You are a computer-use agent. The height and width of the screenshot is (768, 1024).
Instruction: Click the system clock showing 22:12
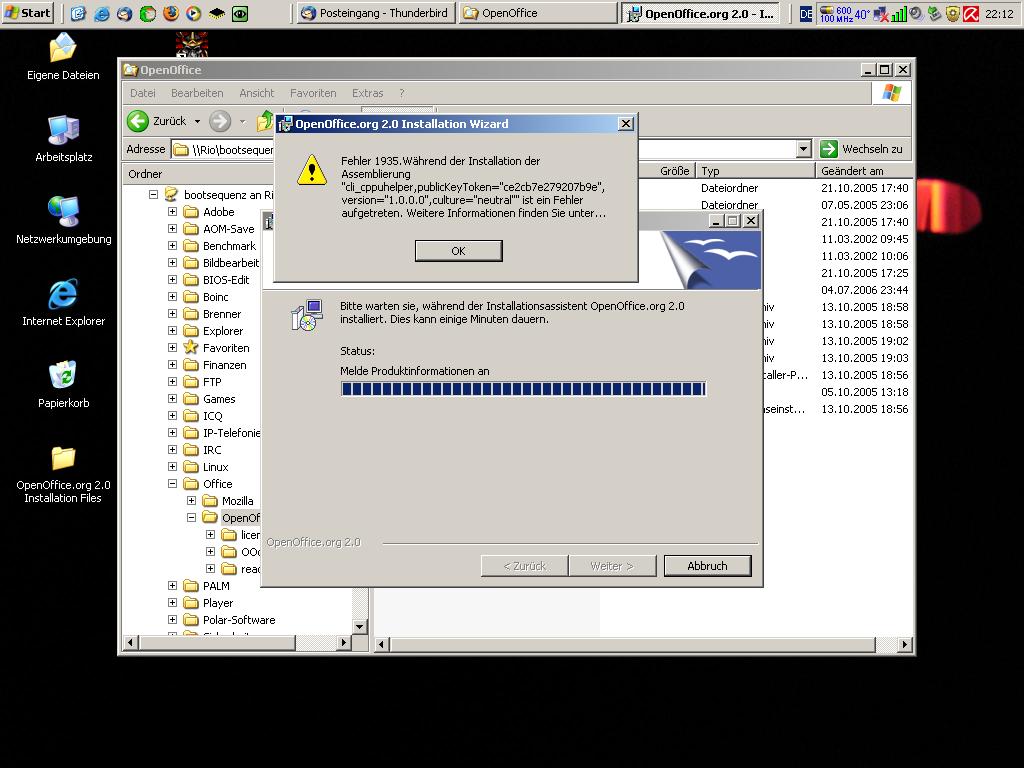coord(999,14)
